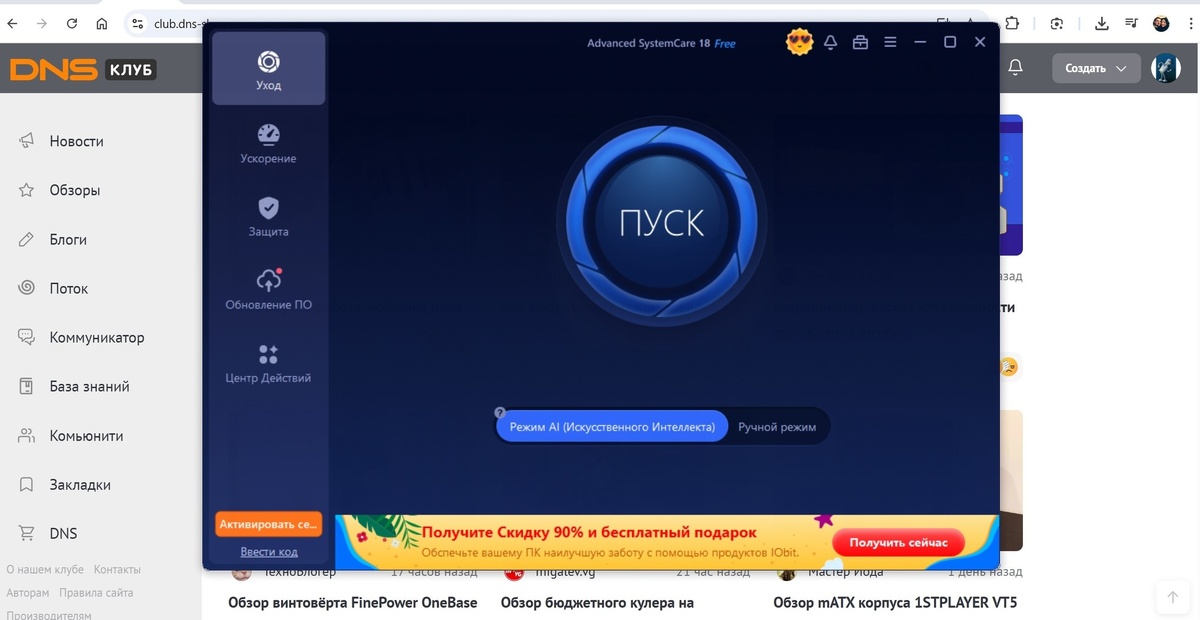Viewport: 1200px width, 620px height.
Task: Click Получить сейчас in the promo banner
Action: click(x=898, y=543)
